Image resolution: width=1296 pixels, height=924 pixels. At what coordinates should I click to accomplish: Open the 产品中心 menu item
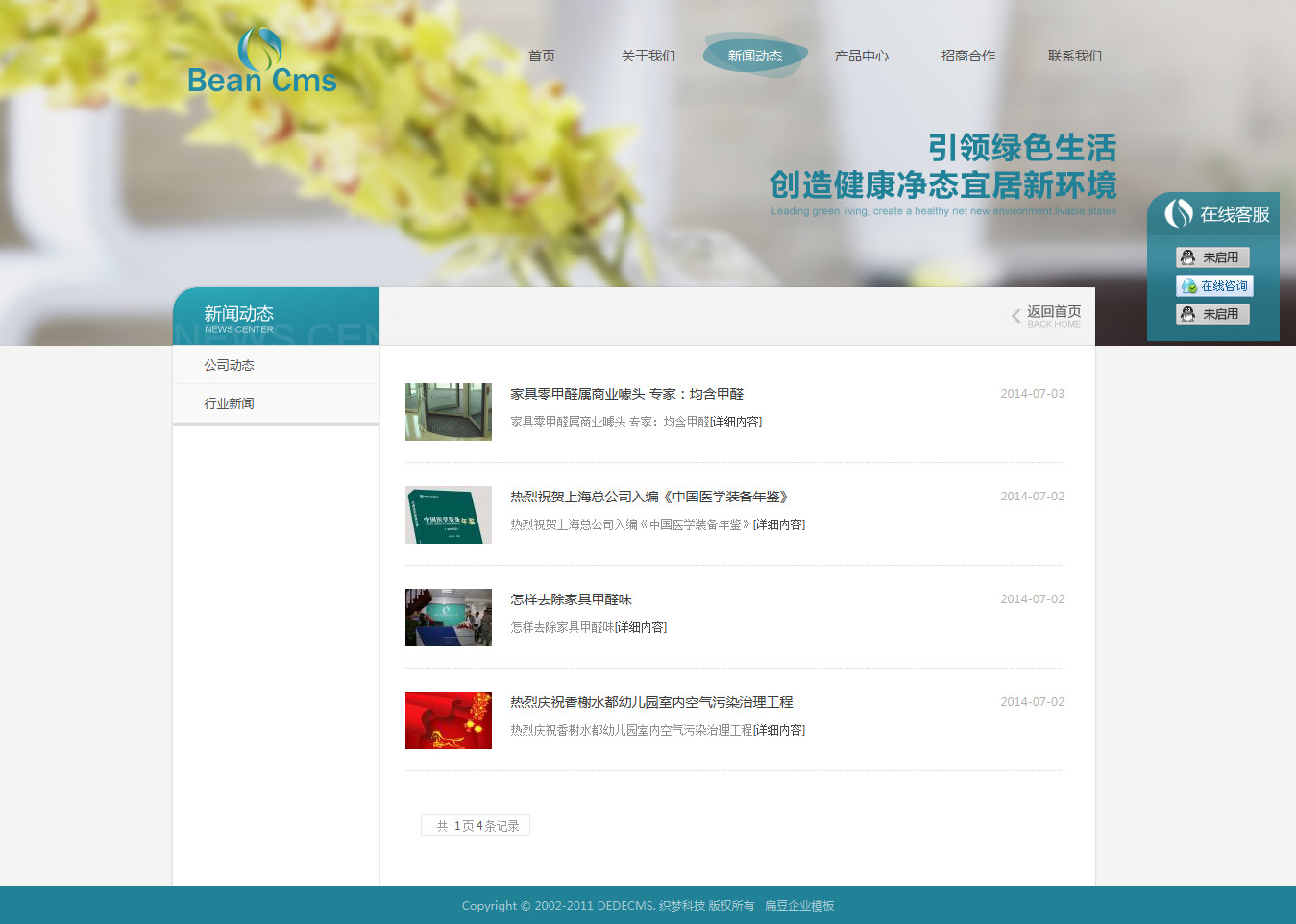862,56
